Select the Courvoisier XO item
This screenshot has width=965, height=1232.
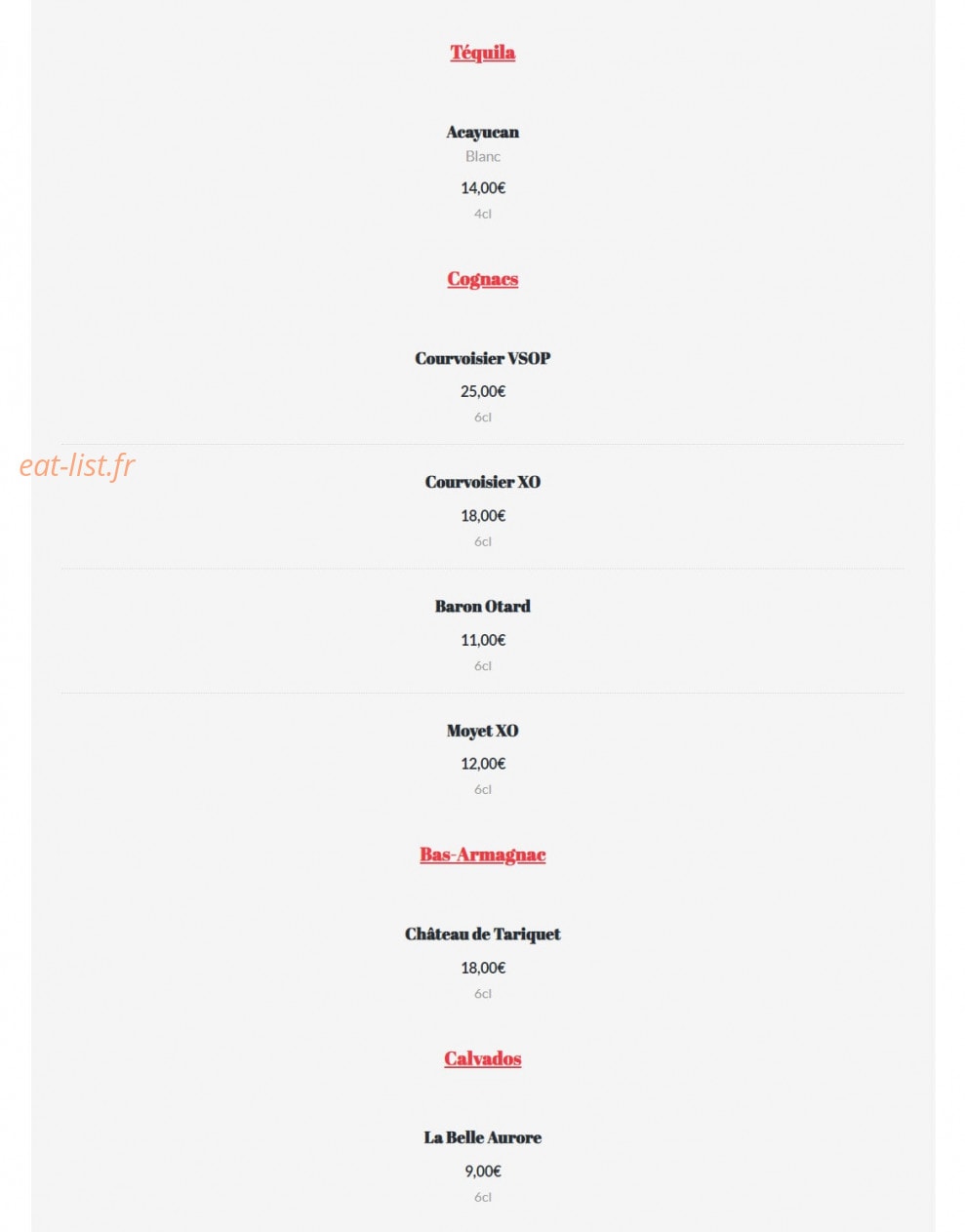tap(482, 482)
